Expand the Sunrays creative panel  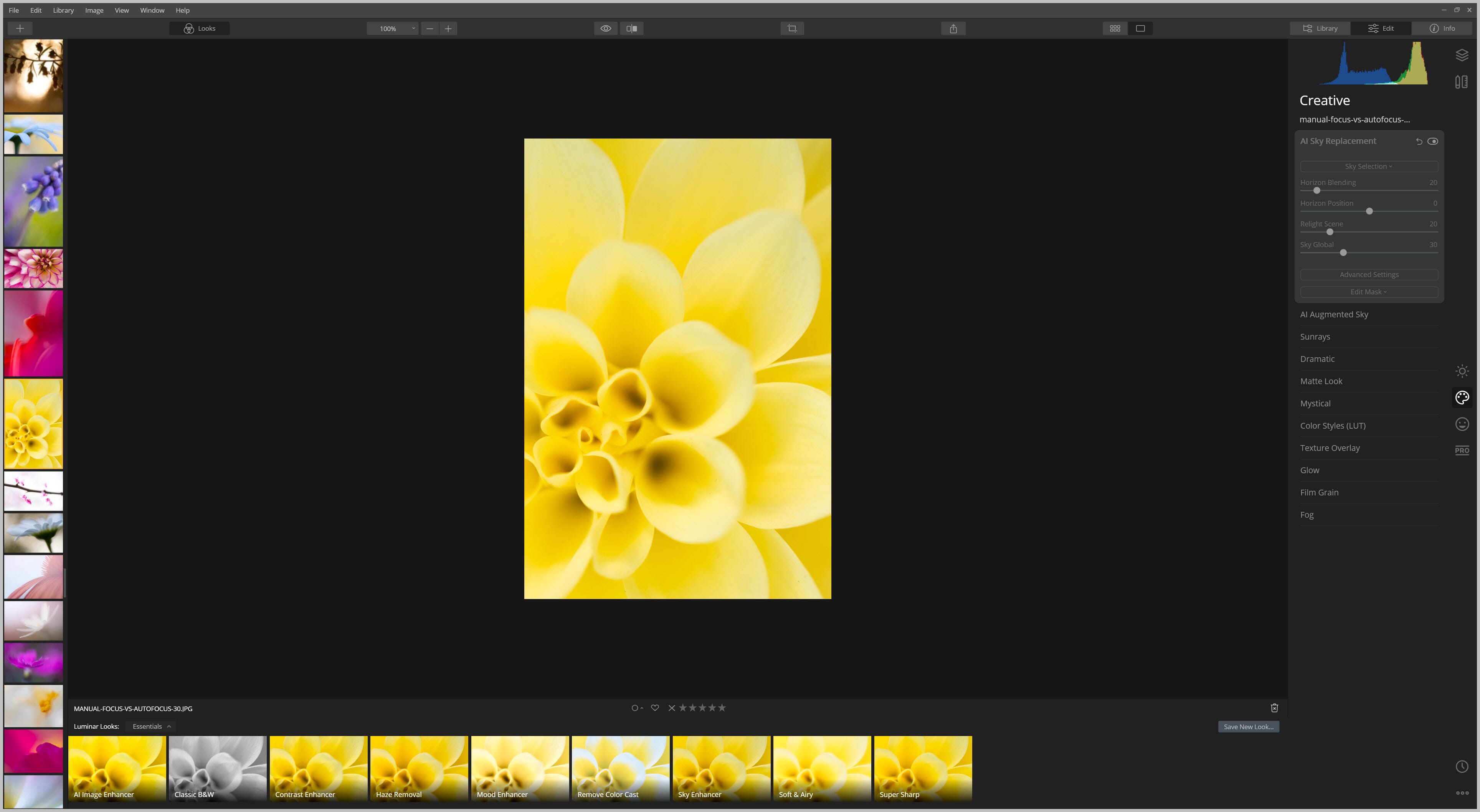coord(1315,336)
